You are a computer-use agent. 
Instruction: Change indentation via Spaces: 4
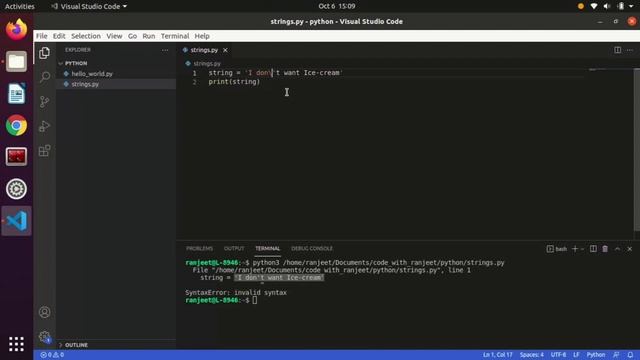point(532,355)
